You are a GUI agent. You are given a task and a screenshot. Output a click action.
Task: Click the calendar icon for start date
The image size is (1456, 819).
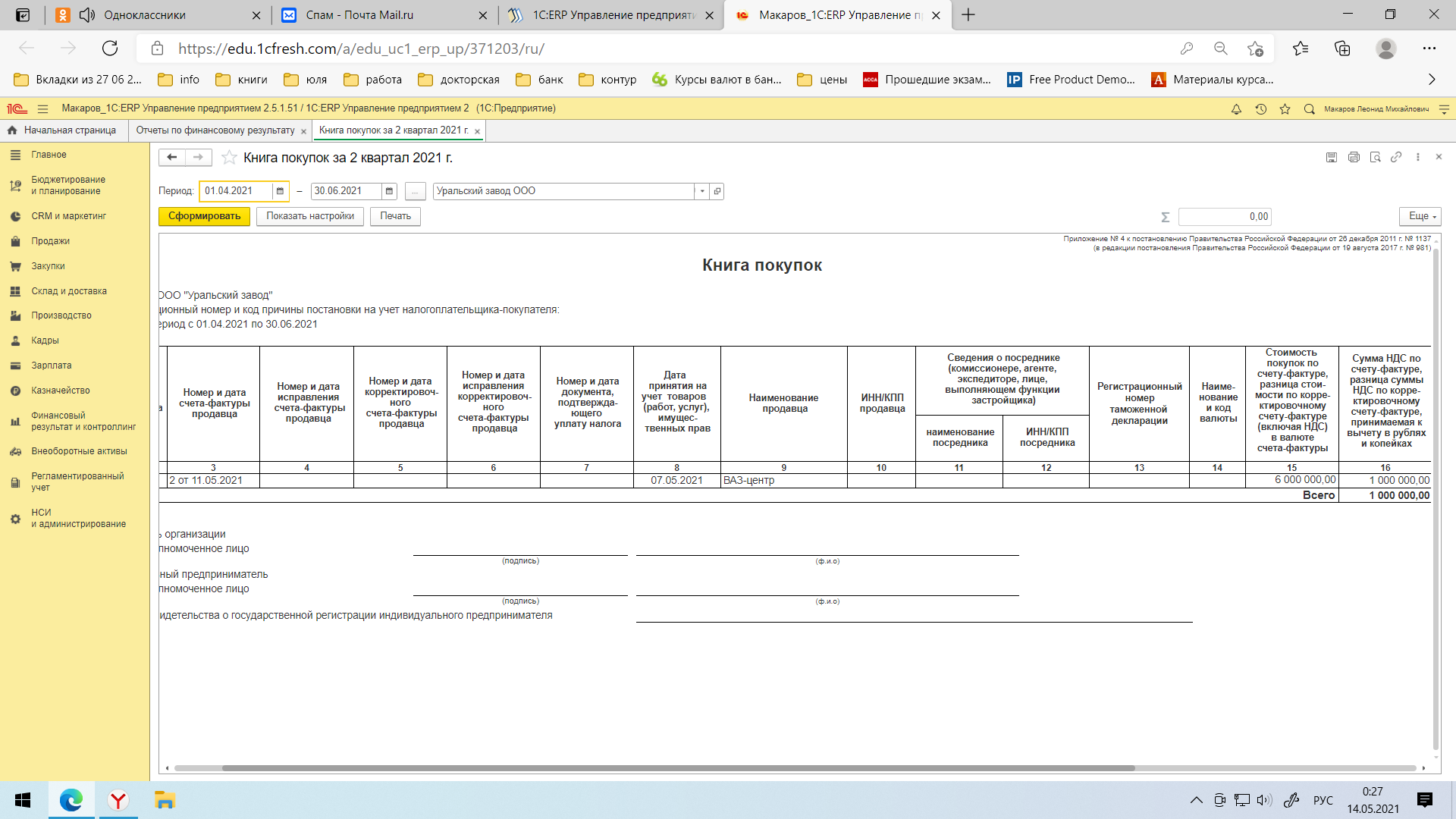click(x=278, y=191)
